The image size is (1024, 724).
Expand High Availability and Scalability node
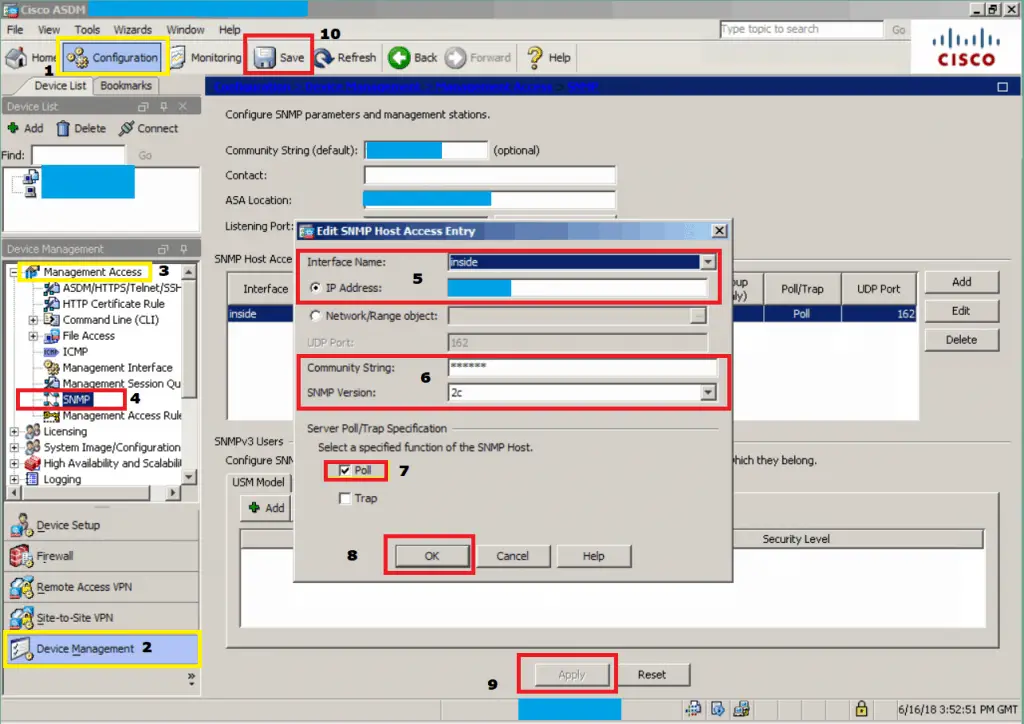point(14,464)
